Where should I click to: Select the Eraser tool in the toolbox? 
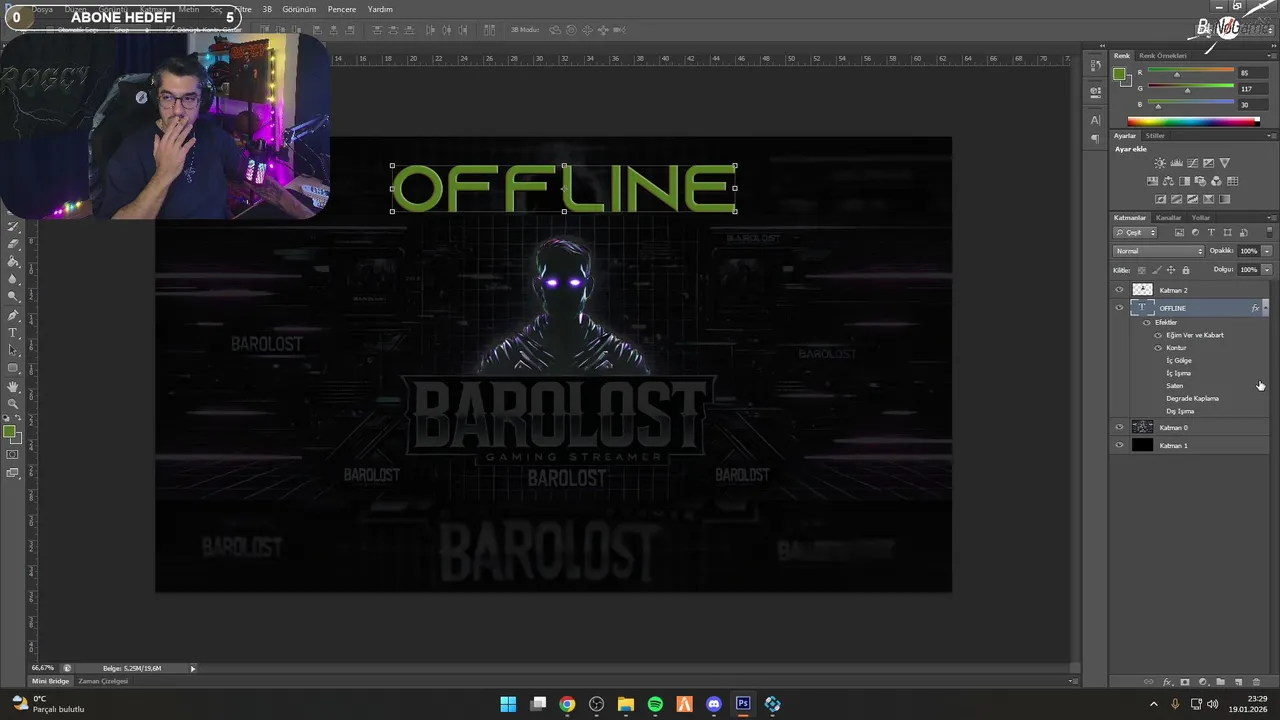point(13,243)
